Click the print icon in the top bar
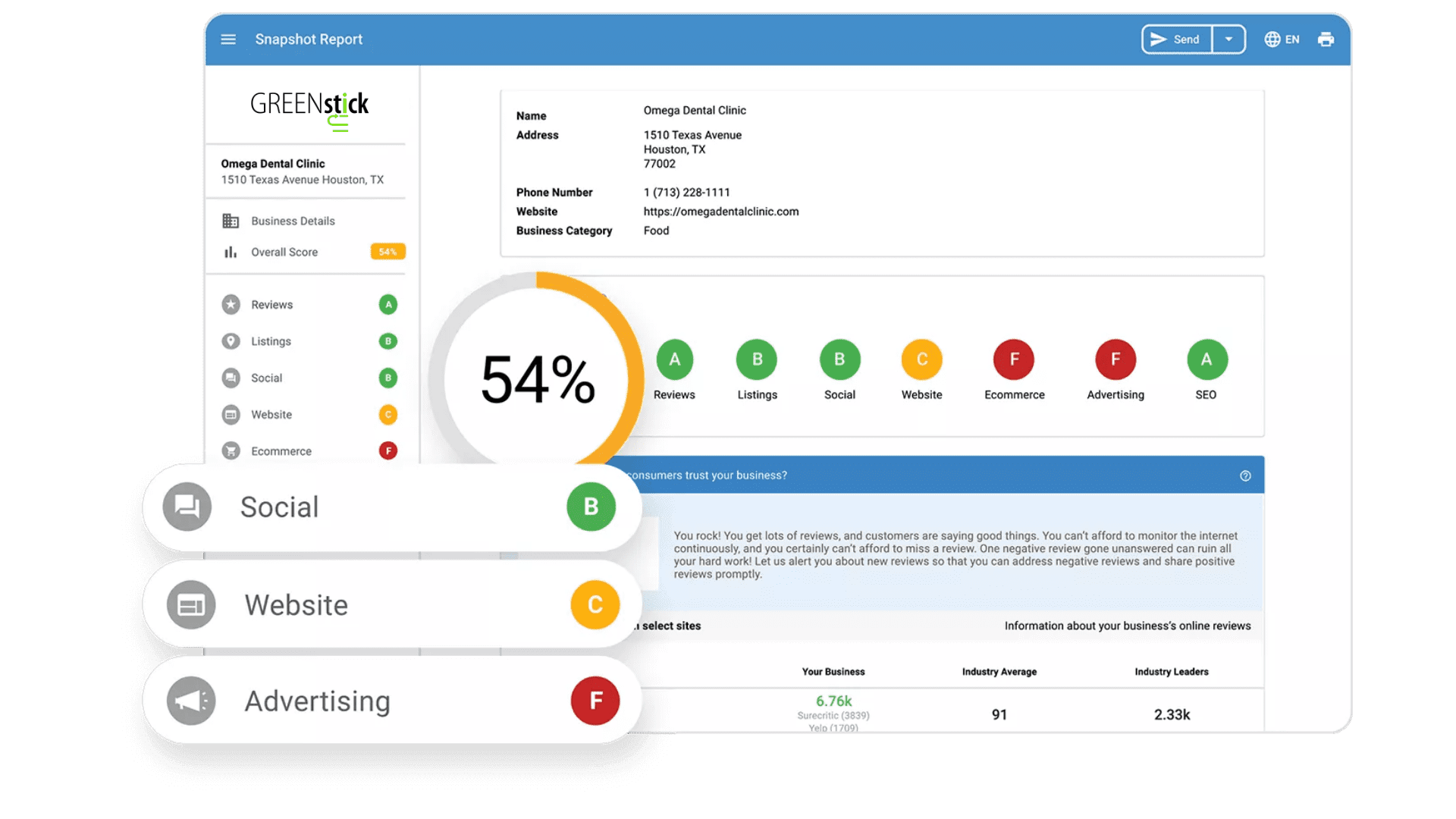Image resolution: width=1456 pixels, height=819 pixels. [1326, 39]
